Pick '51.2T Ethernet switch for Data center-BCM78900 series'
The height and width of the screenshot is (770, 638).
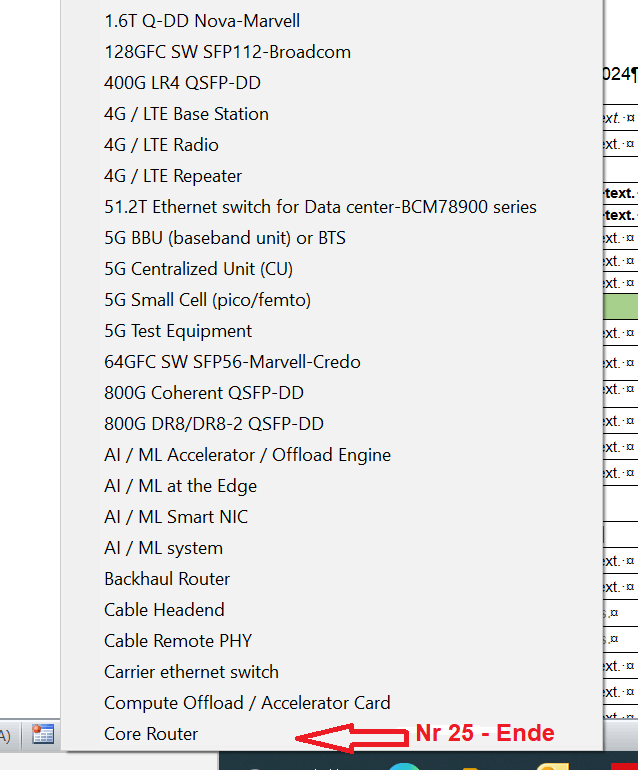pyautogui.click(x=320, y=207)
